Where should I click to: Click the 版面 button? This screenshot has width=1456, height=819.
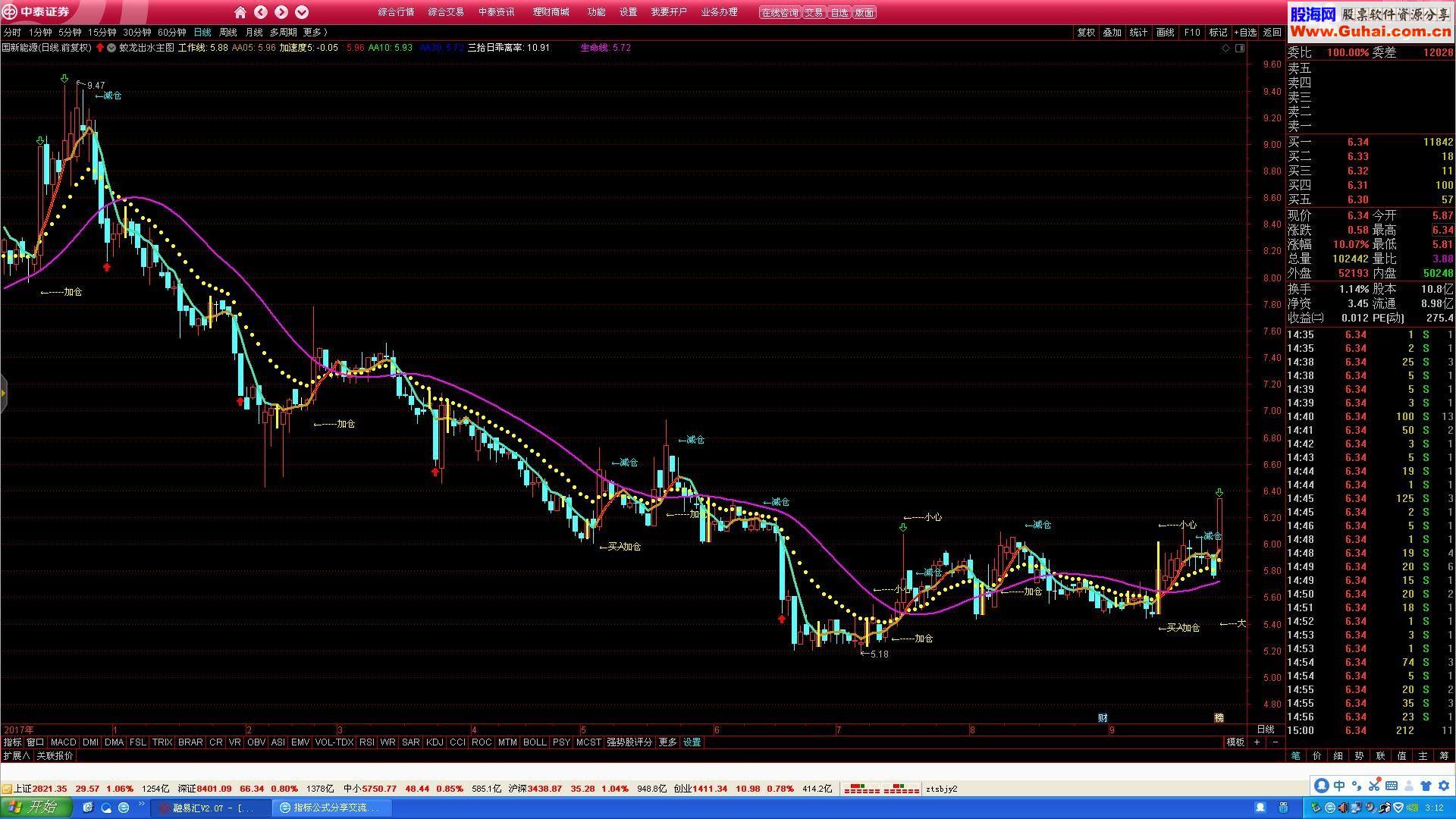click(x=864, y=13)
